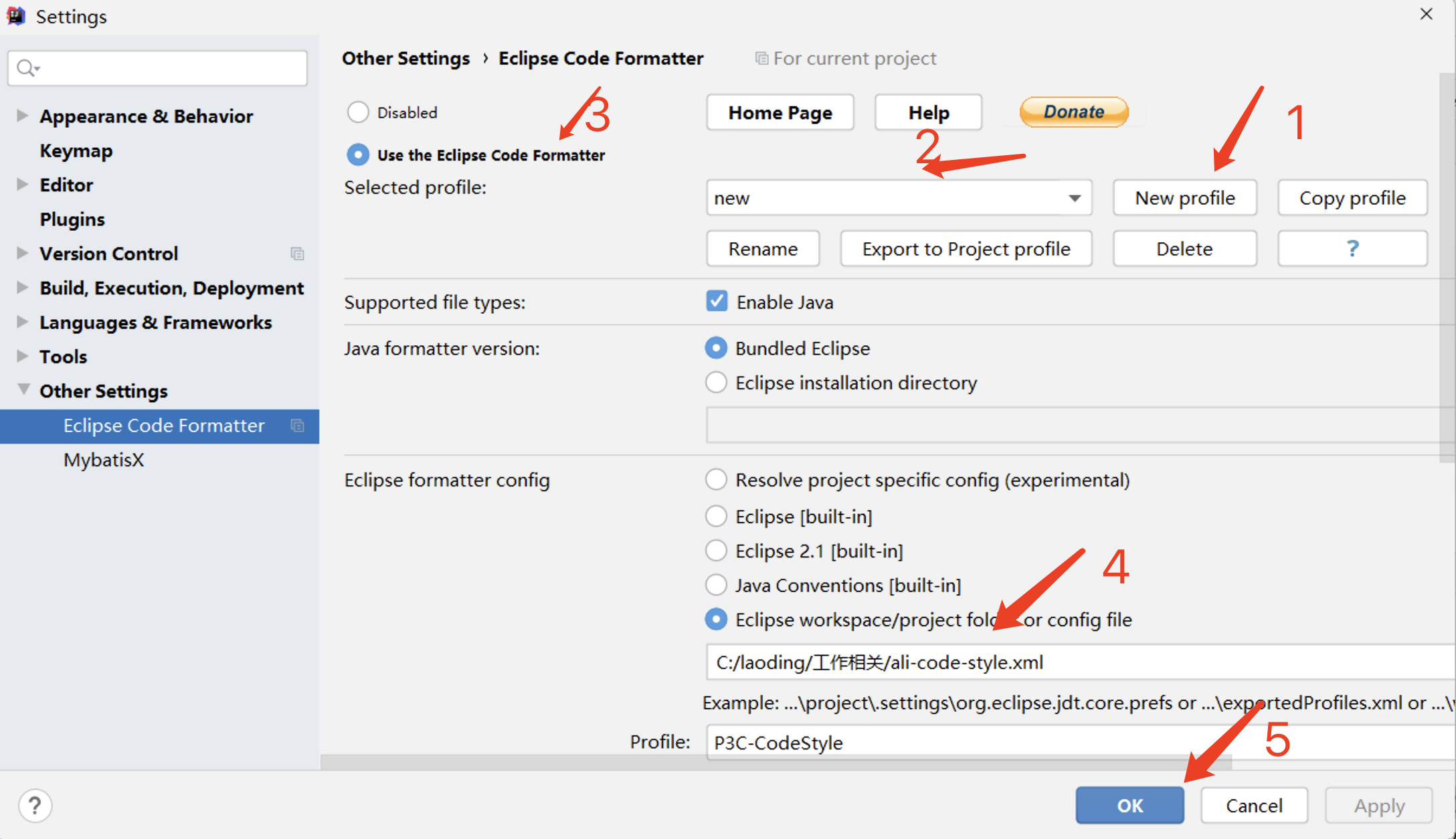Click the Help button

point(929,112)
